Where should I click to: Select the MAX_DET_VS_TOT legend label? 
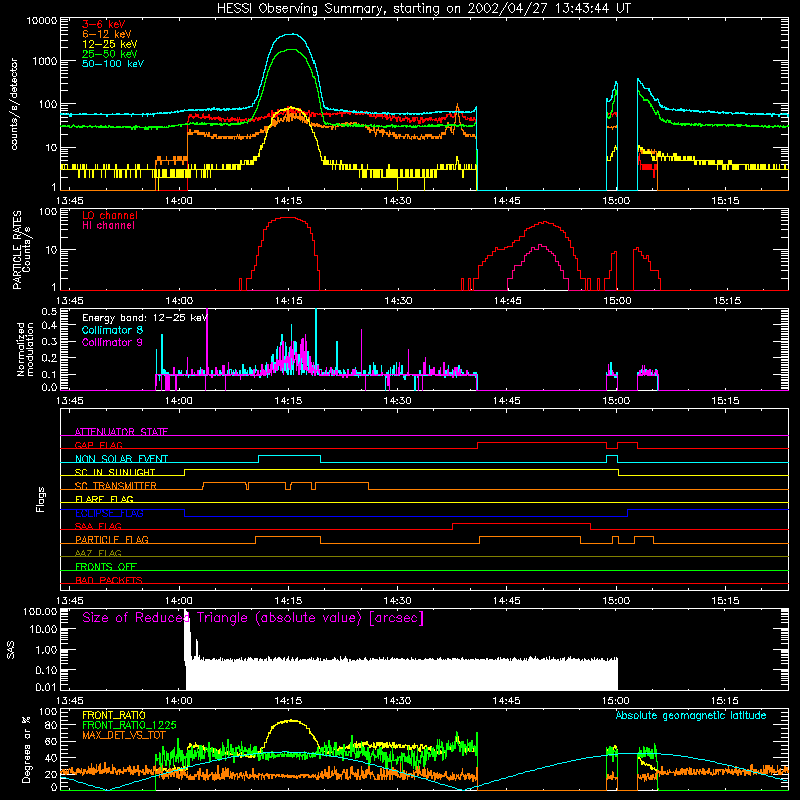[x=123, y=735]
